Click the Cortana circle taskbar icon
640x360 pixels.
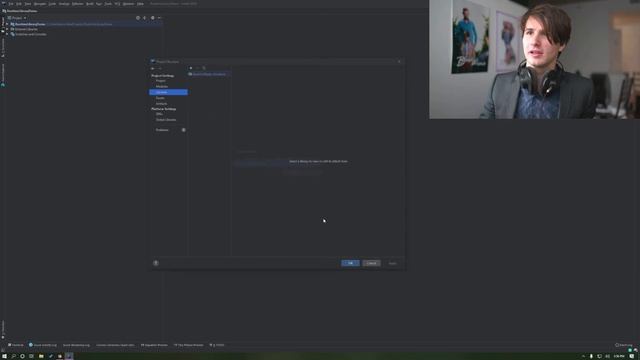click(22, 356)
